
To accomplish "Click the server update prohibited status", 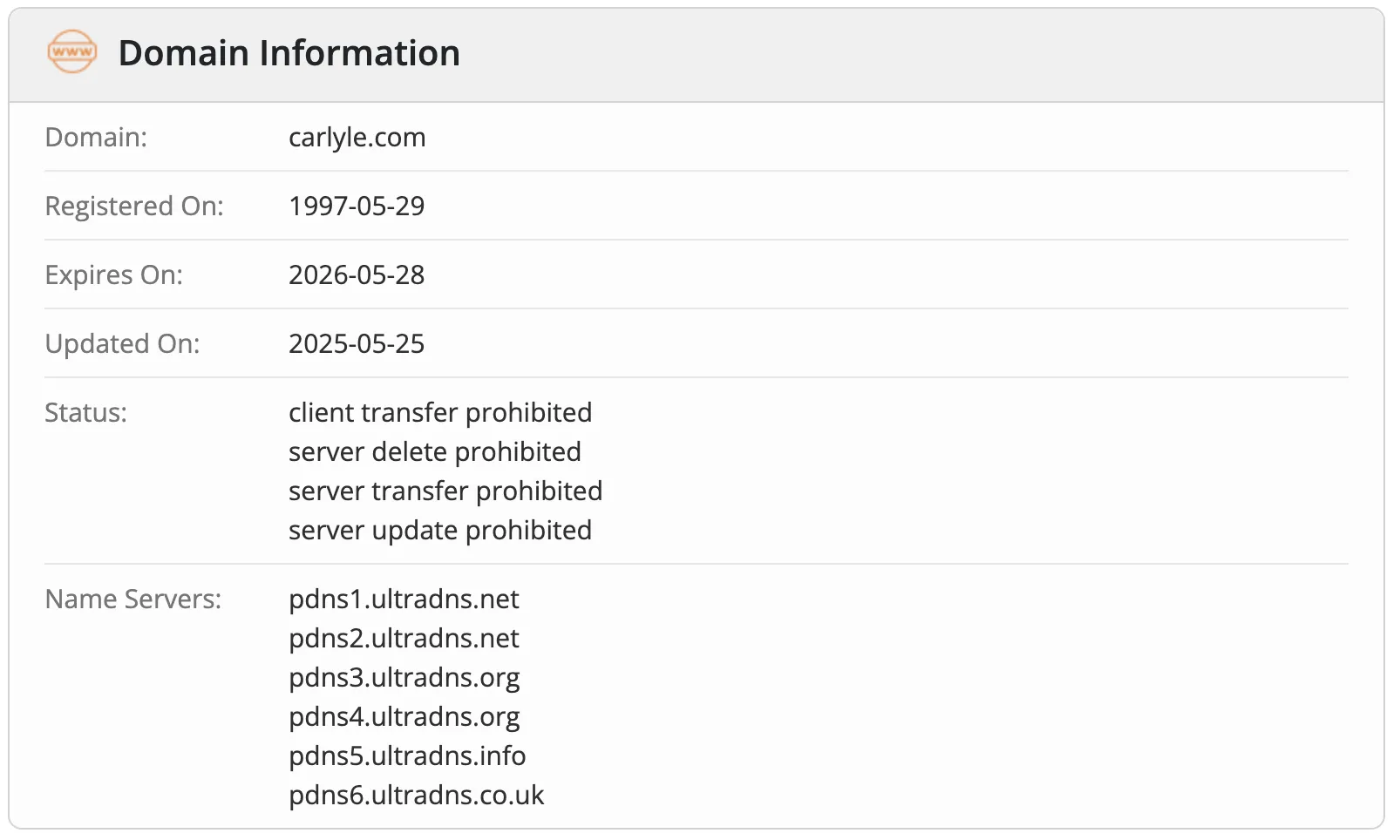I will coord(440,530).
